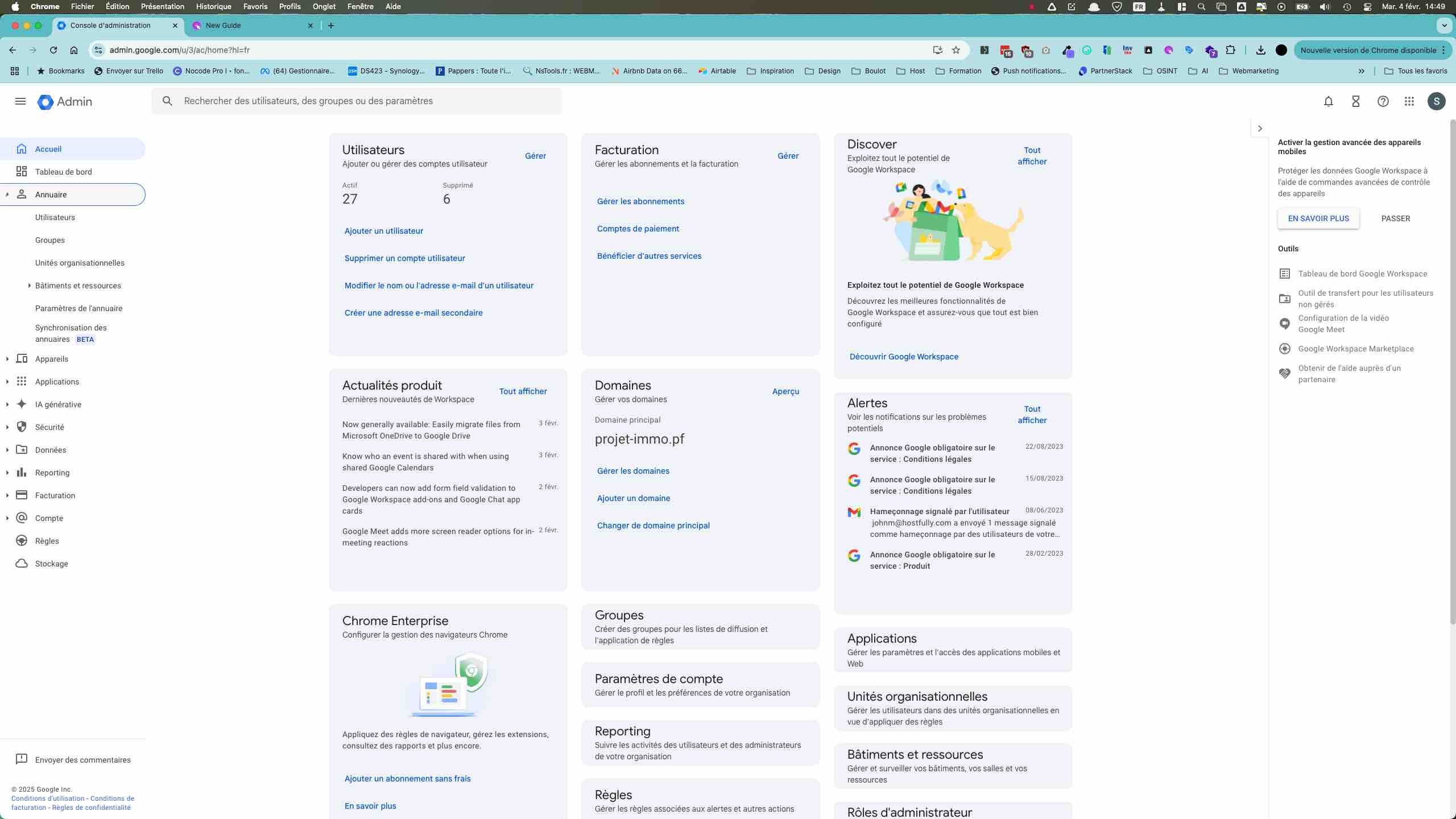
Task: Switch to the New Guide tab
Action: (x=224, y=26)
